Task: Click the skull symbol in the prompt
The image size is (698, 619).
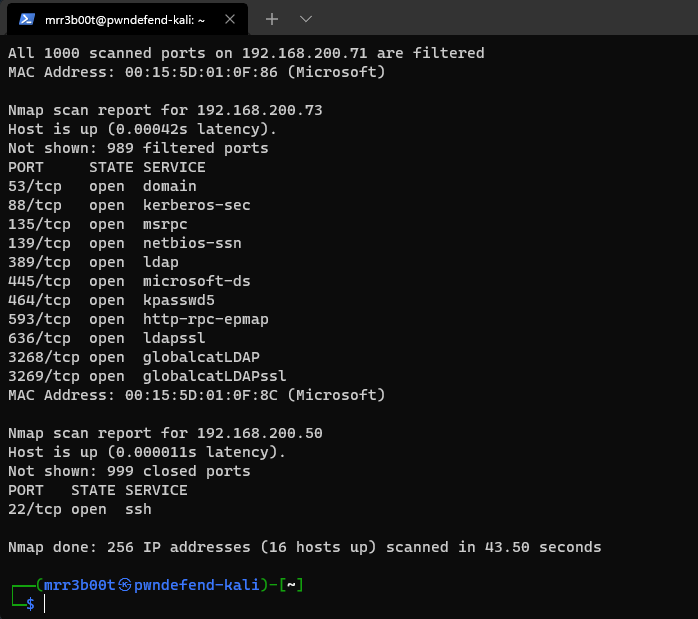Action: (x=125, y=585)
